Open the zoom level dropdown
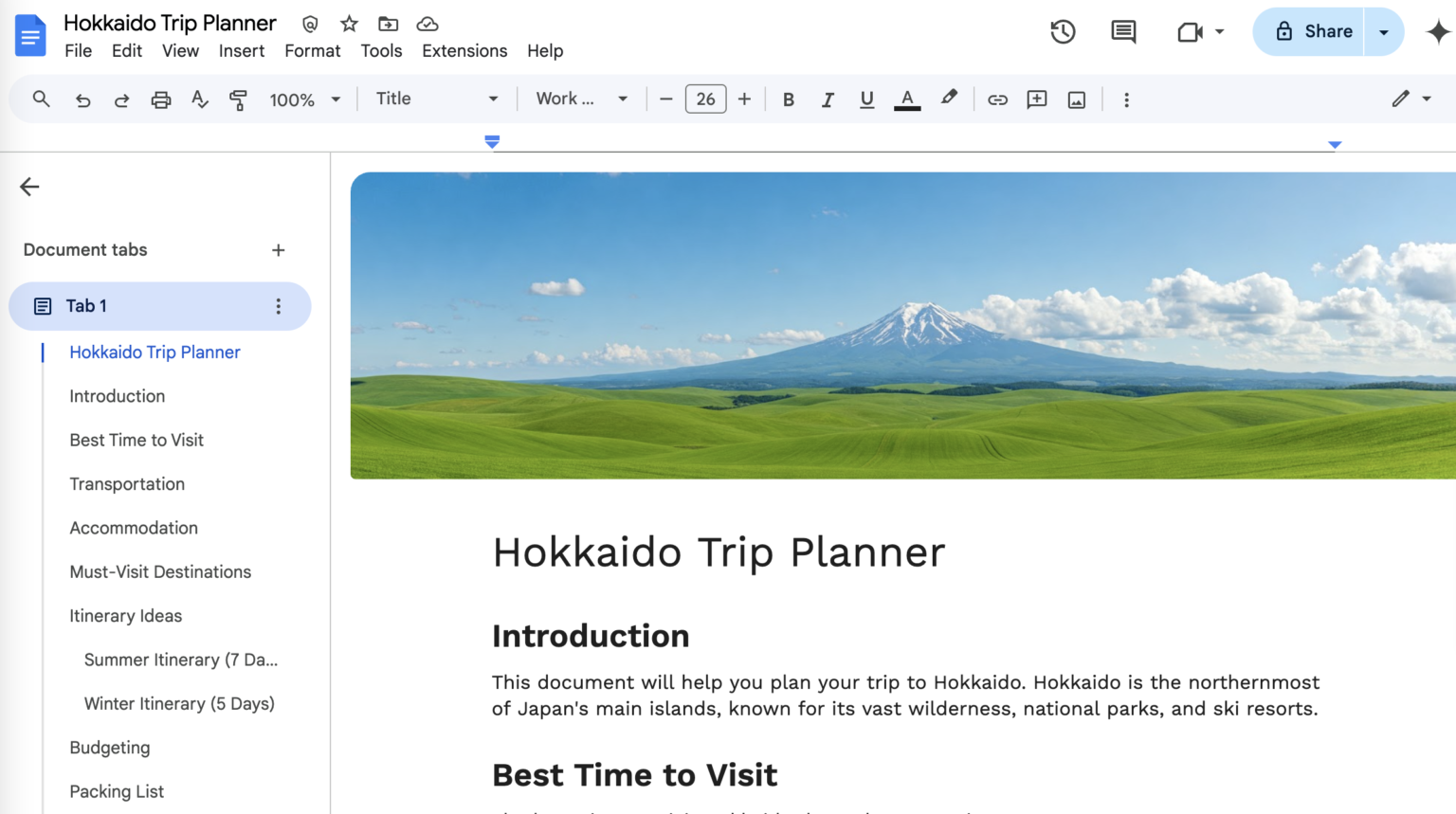This screenshot has width=1456, height=814. (305, 99)
